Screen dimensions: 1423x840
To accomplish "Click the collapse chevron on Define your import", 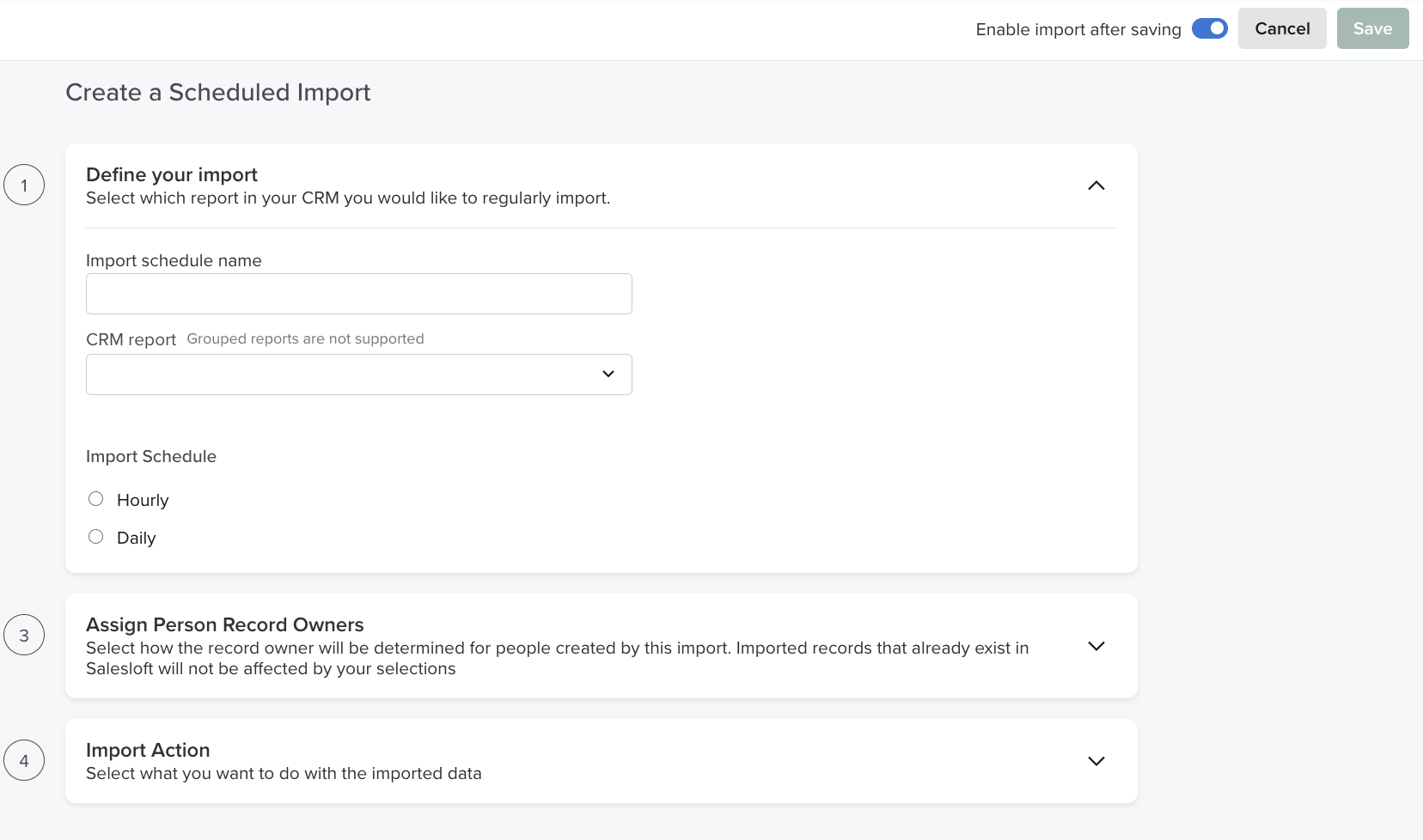I will point(1096,186).
